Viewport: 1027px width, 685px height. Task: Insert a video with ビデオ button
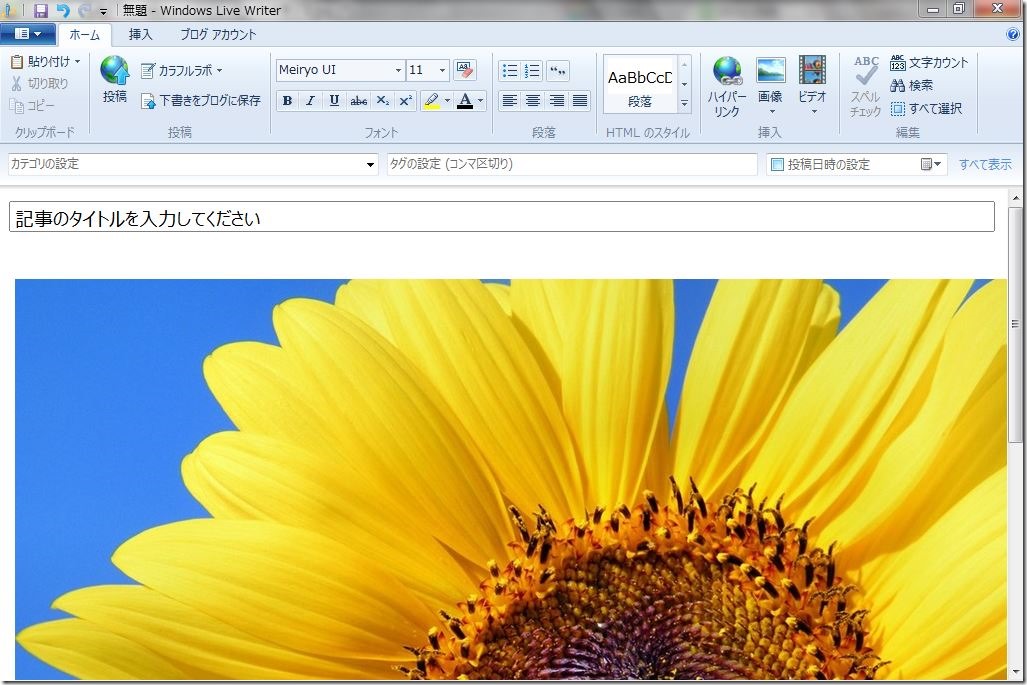point(813,85)
